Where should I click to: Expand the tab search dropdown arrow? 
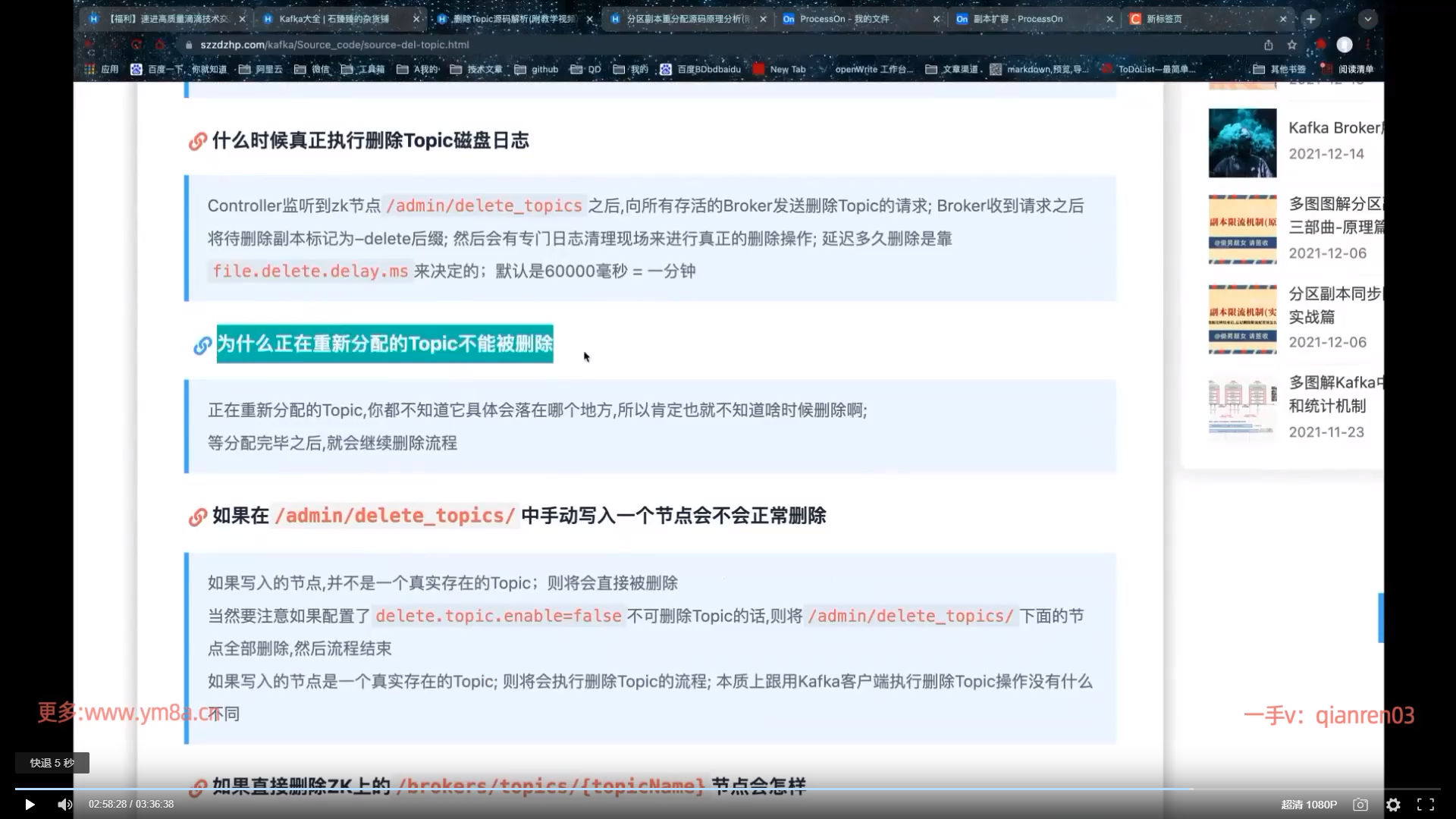point(1368,19)
